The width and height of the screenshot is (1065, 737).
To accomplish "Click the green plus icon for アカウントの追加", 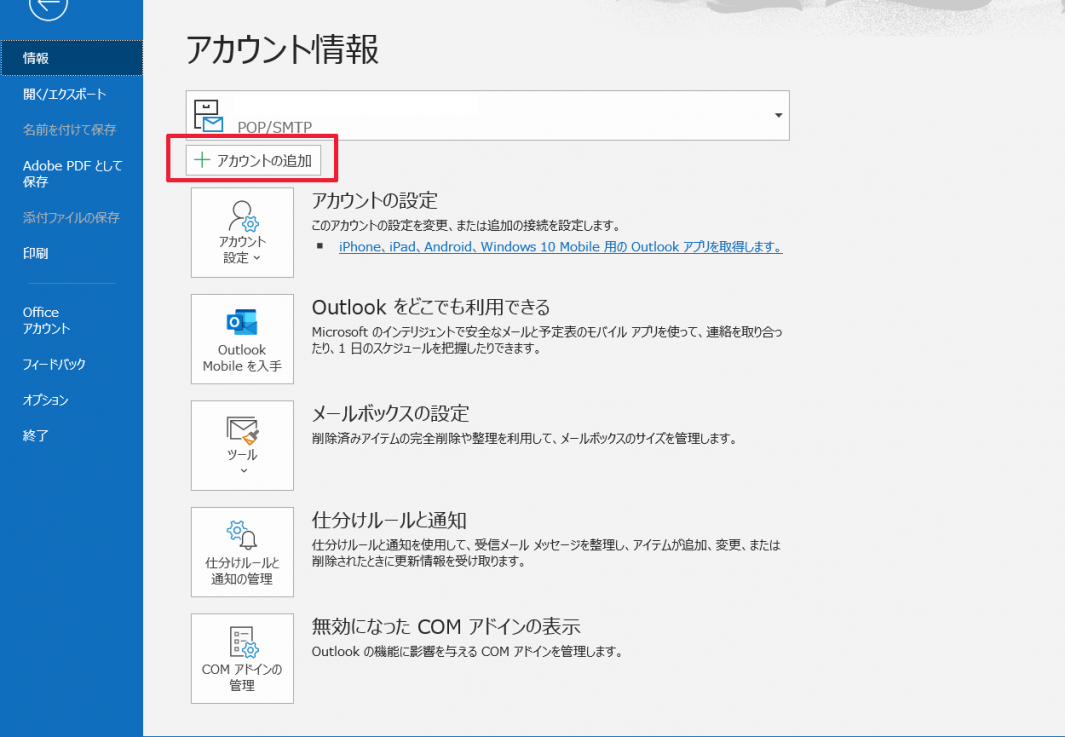I will pyautogui.click(x=202, y=160).
